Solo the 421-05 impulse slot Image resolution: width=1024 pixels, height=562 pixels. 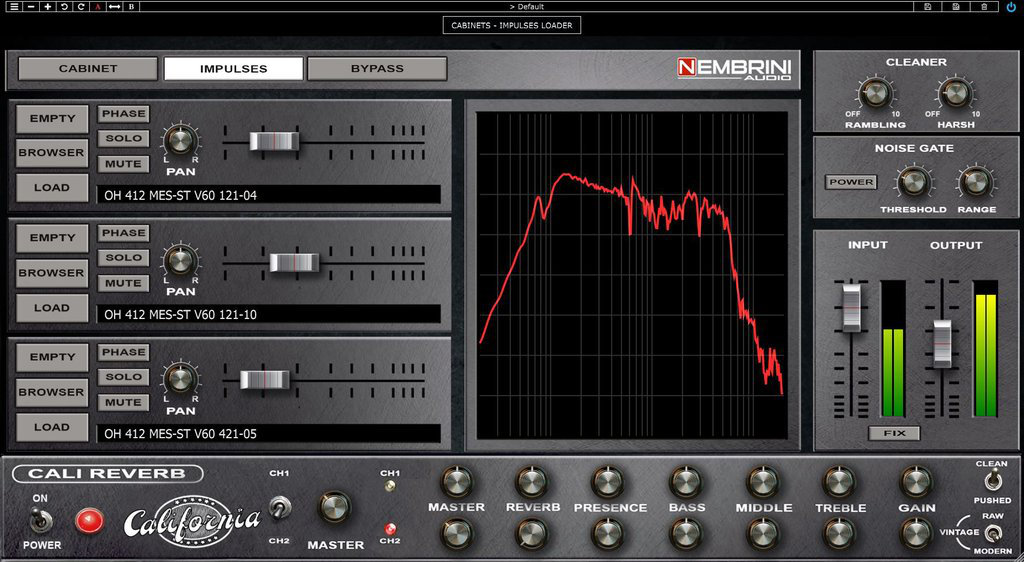123,377
